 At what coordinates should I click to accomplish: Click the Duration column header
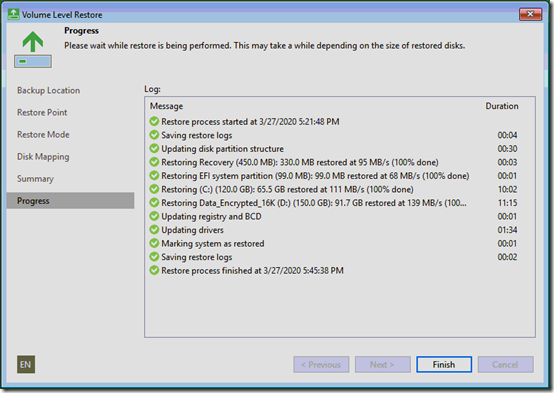[x=502, y=106]
